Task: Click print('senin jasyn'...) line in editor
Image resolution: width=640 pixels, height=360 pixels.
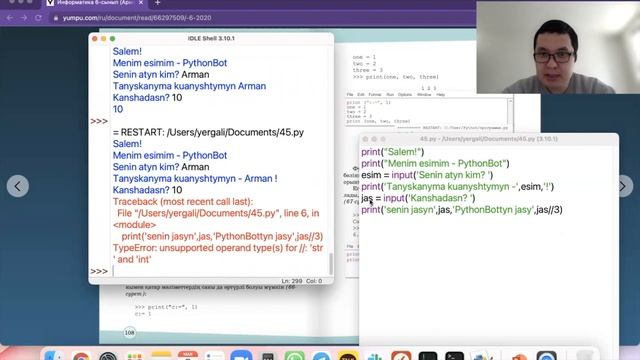Action: [x=462, y=209]
